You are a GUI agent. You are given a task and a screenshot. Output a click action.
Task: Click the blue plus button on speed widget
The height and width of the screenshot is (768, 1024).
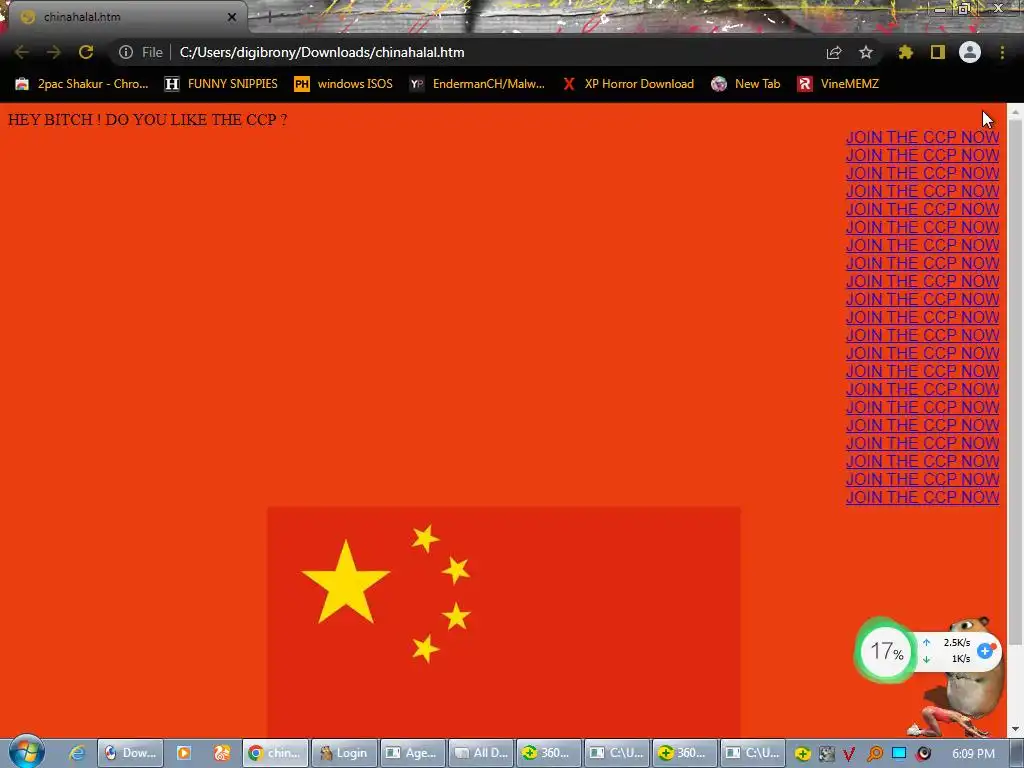(x=985, y=650)
